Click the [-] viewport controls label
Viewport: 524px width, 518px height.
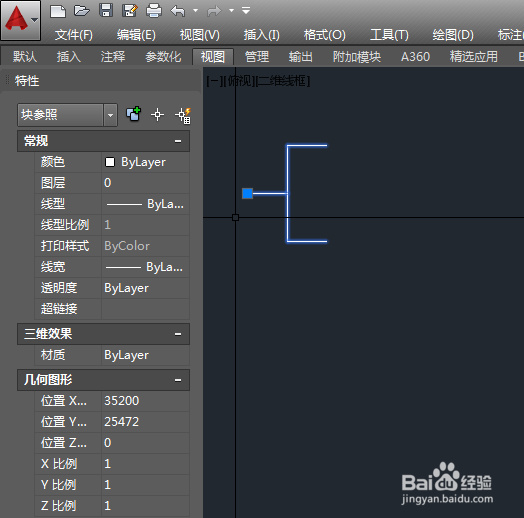[214, 81]
